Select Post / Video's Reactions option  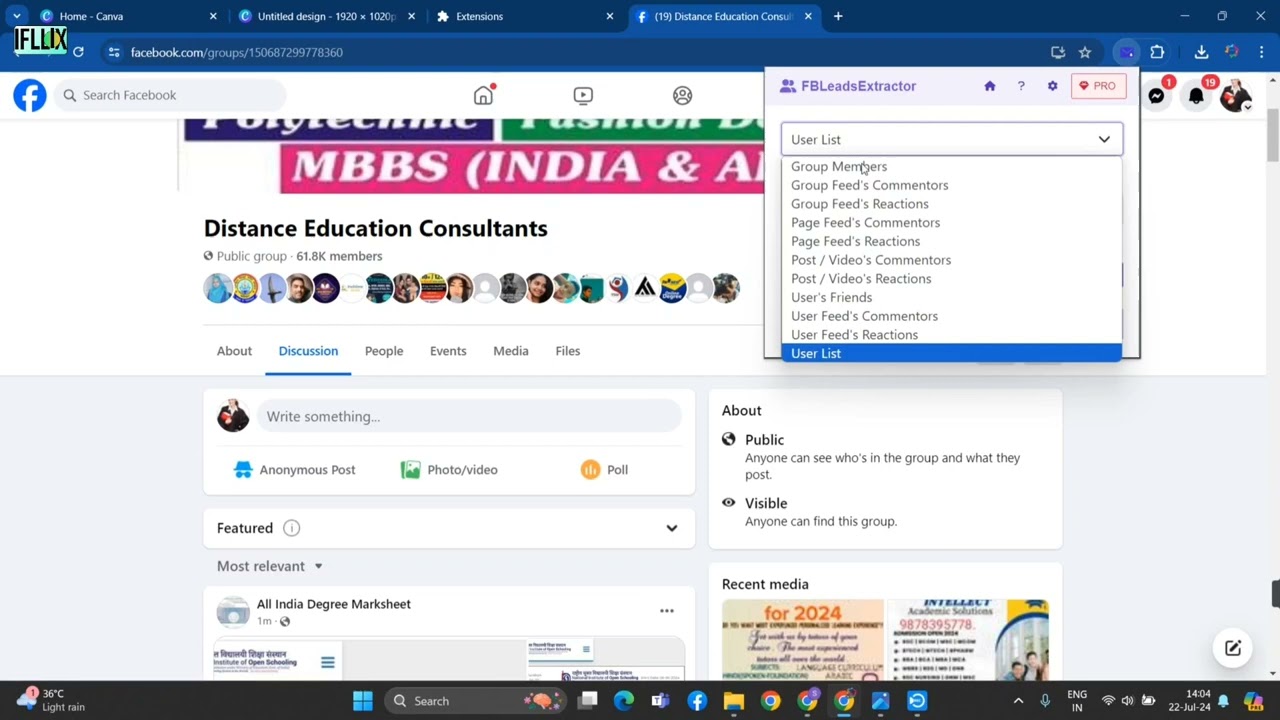click(x=951, y=279)
